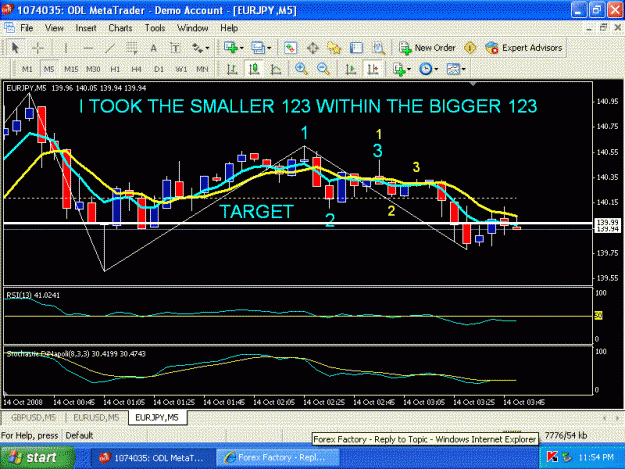
Task: Click the 7776/54 kb connection status
Action: [566, 436]
